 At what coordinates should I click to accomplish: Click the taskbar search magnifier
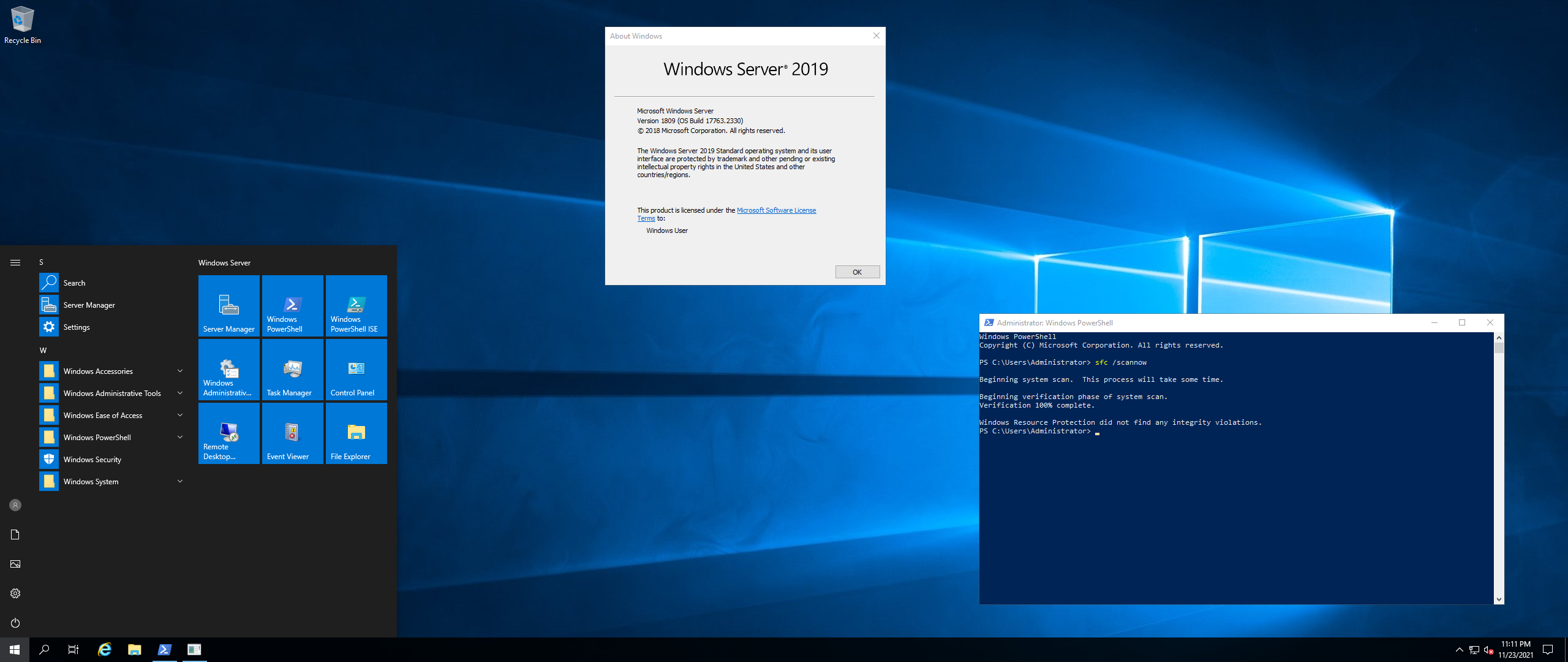(44, 650)
